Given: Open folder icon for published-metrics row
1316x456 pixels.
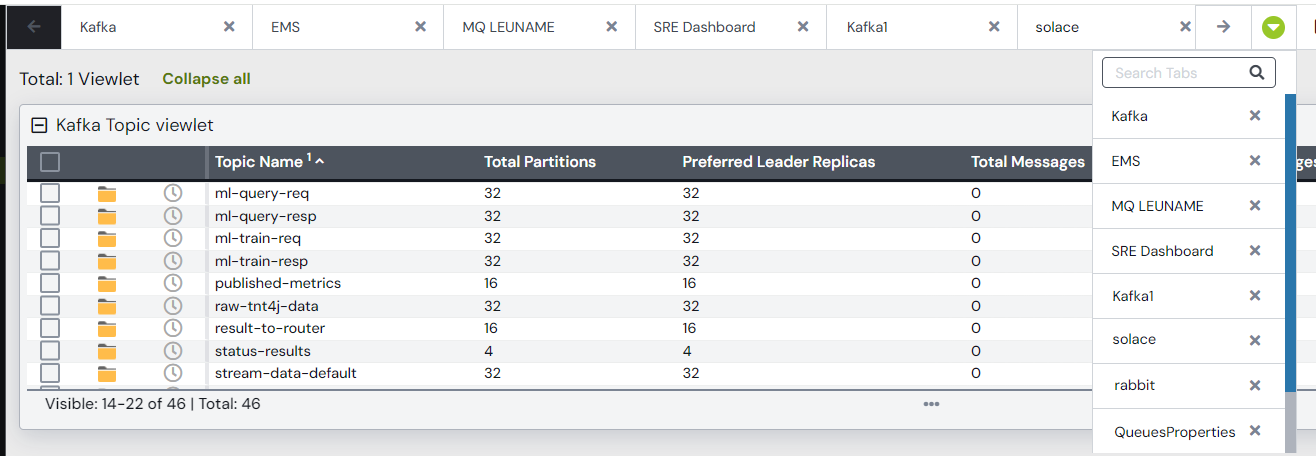Looking at the screenshot, I should tap(107, 284).
